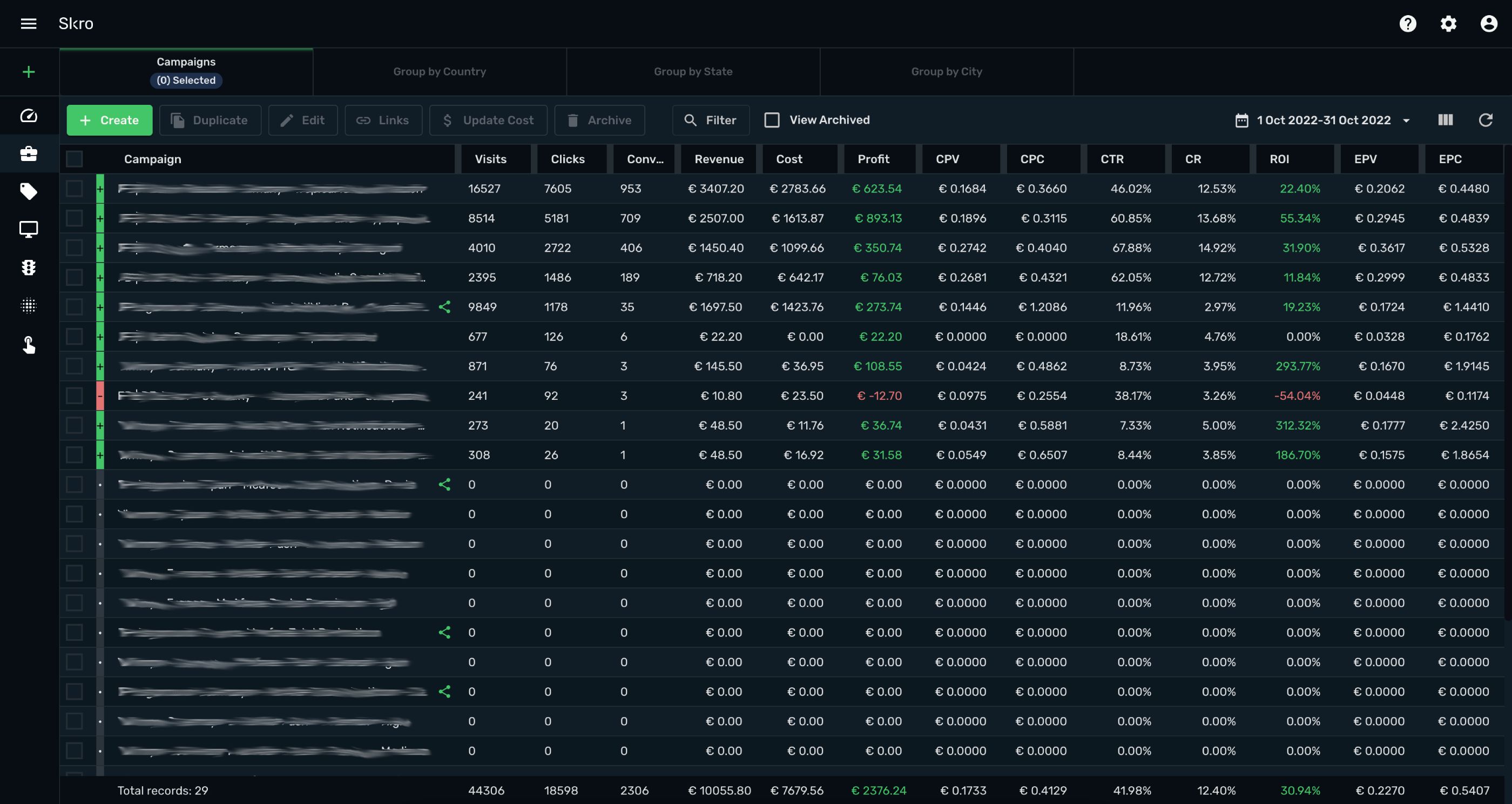Click the columns customization icon near the date picker
Image resolution: width=1512 pixels, height=804 pixels.
[1446, 120]
